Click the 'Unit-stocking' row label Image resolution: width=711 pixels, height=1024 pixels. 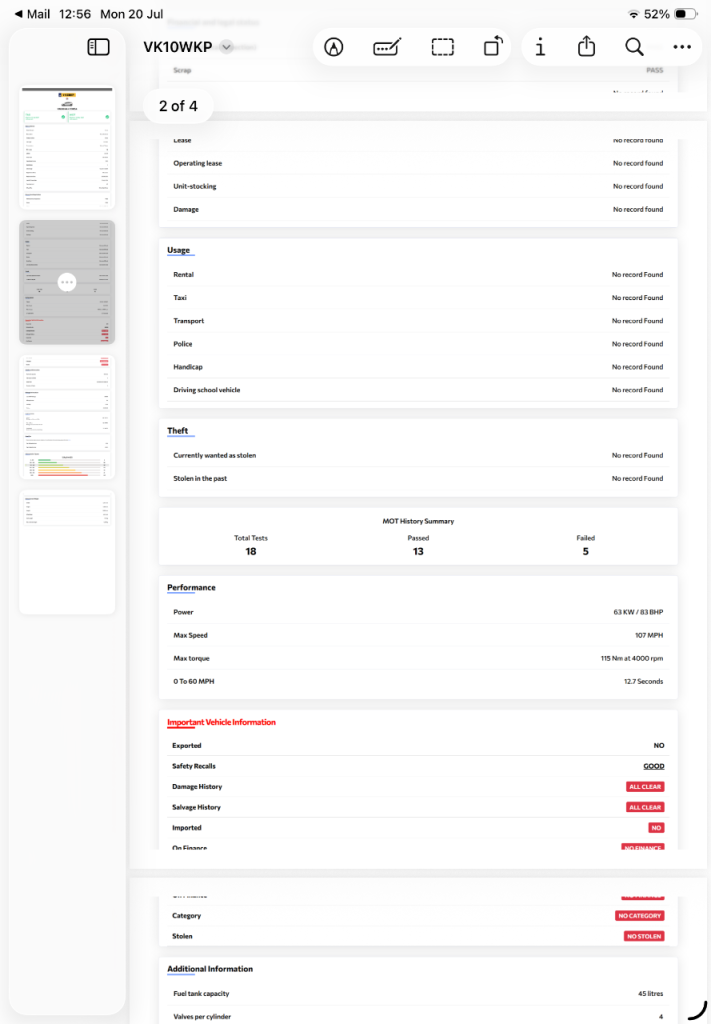[195, 186]
